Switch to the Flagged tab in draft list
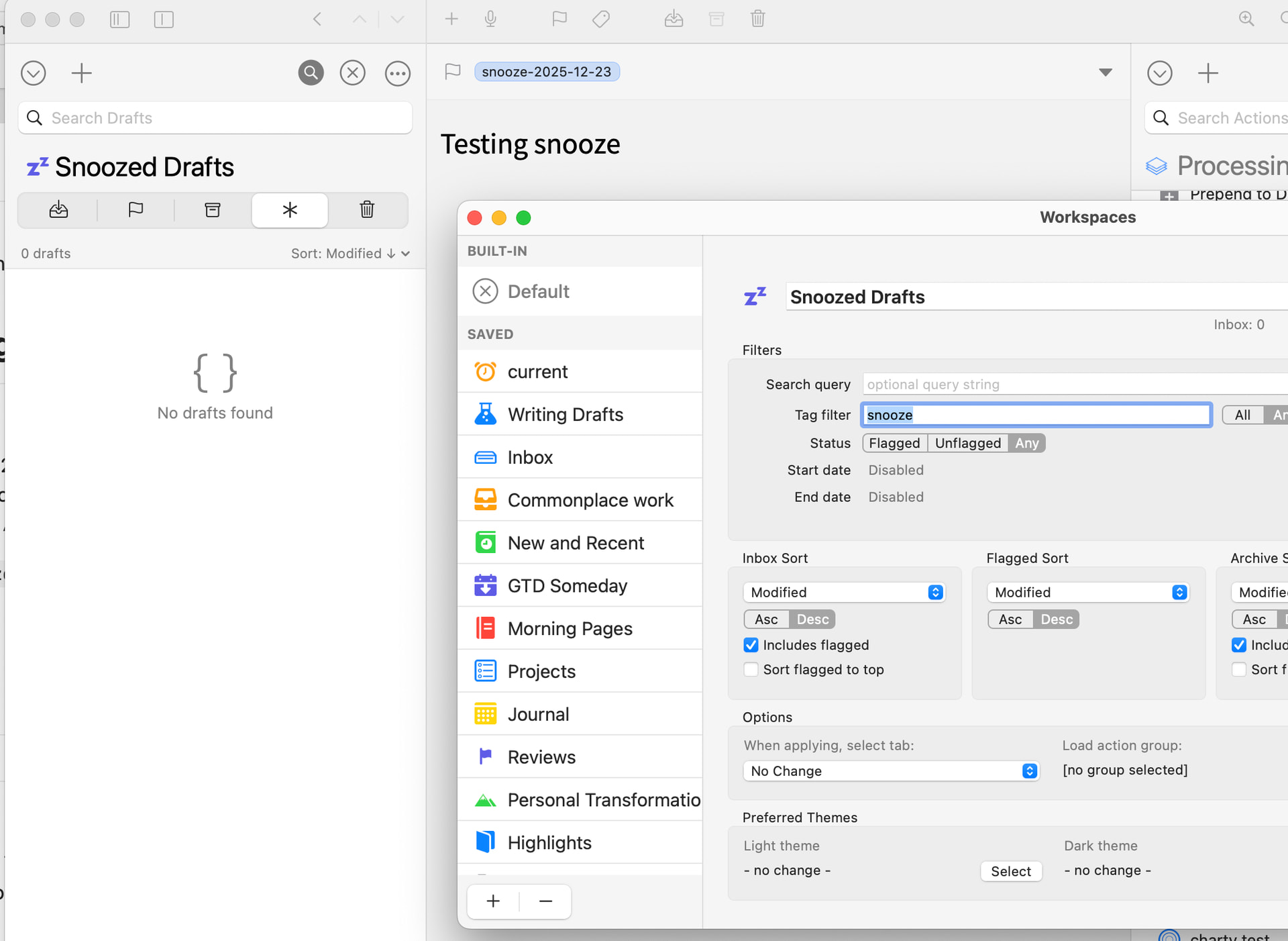 (x=136, y=210)
